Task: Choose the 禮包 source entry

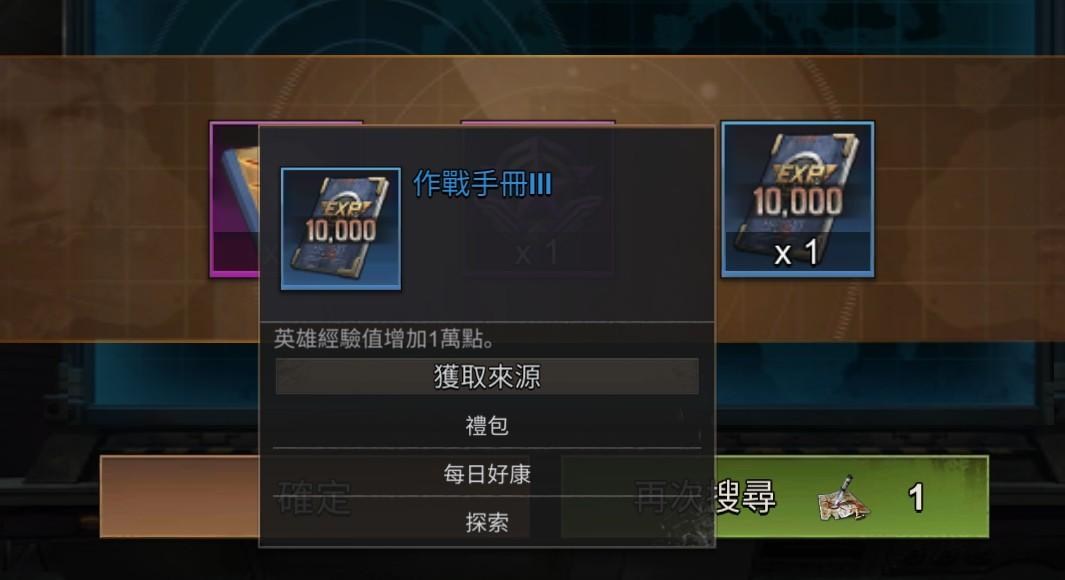Action: pyautogui.click(x=487, y=426)
